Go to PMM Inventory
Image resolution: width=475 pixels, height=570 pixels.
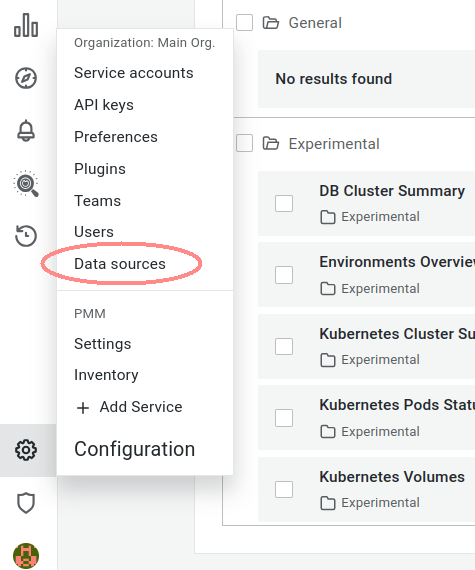[x=106, y=375]
